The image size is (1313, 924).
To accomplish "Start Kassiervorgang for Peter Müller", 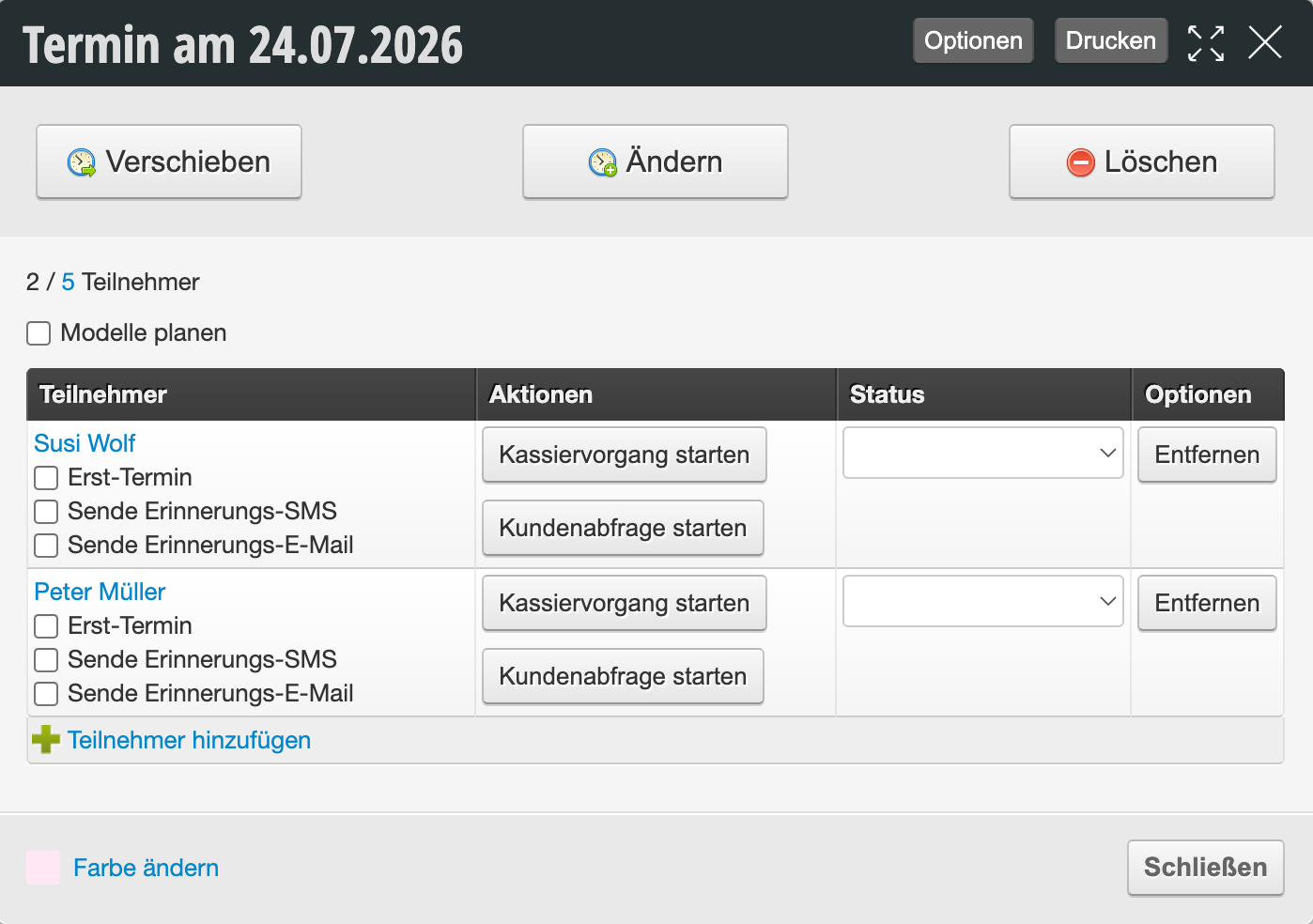I will click(625, 603).
